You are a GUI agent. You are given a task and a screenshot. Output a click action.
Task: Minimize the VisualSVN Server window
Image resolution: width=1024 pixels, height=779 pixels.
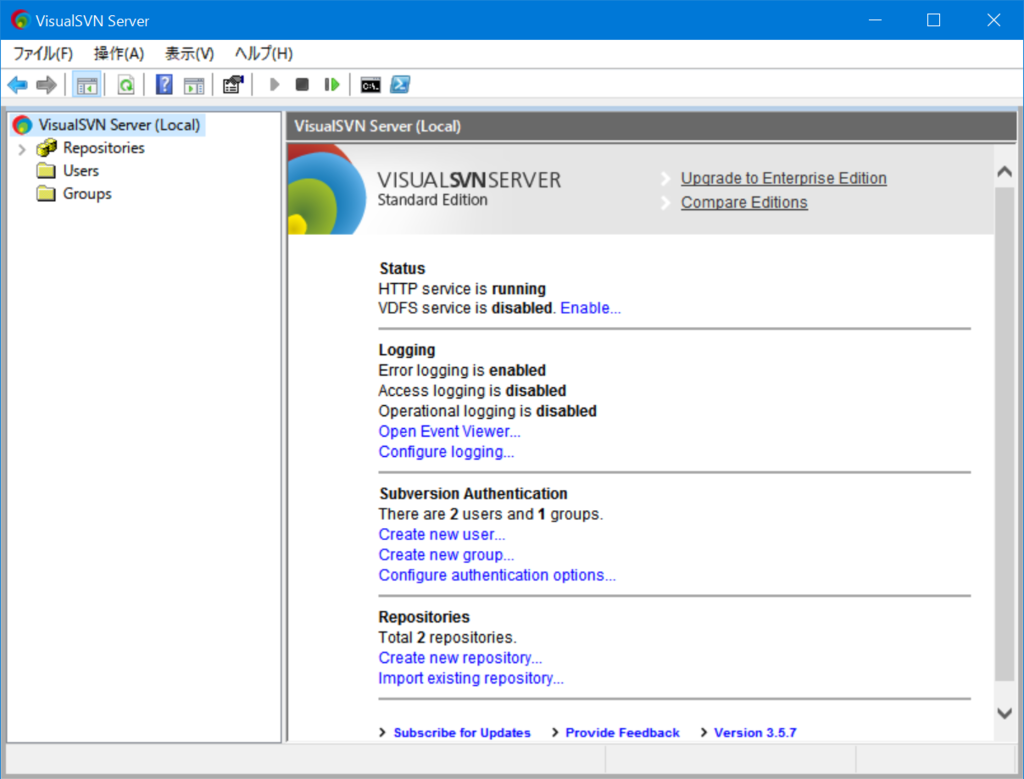[875, 20]
